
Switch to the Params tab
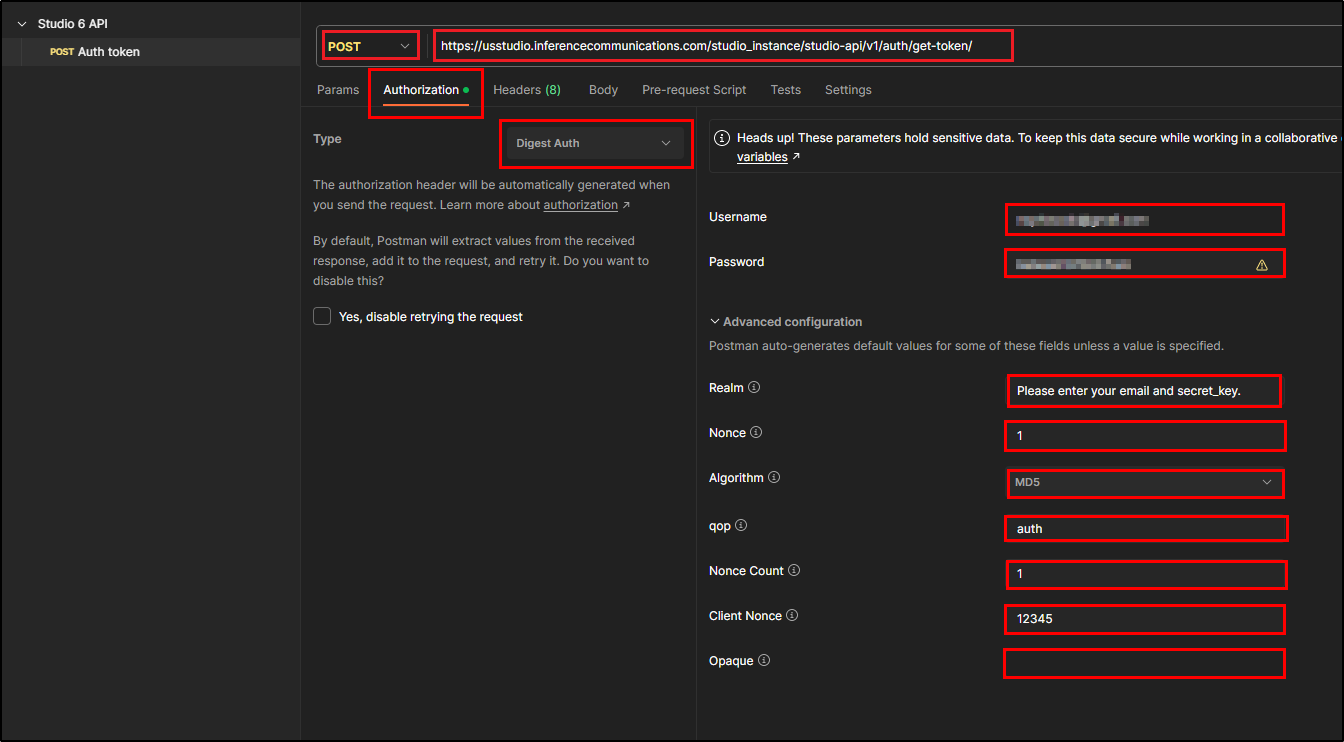(x=338, y=90)
